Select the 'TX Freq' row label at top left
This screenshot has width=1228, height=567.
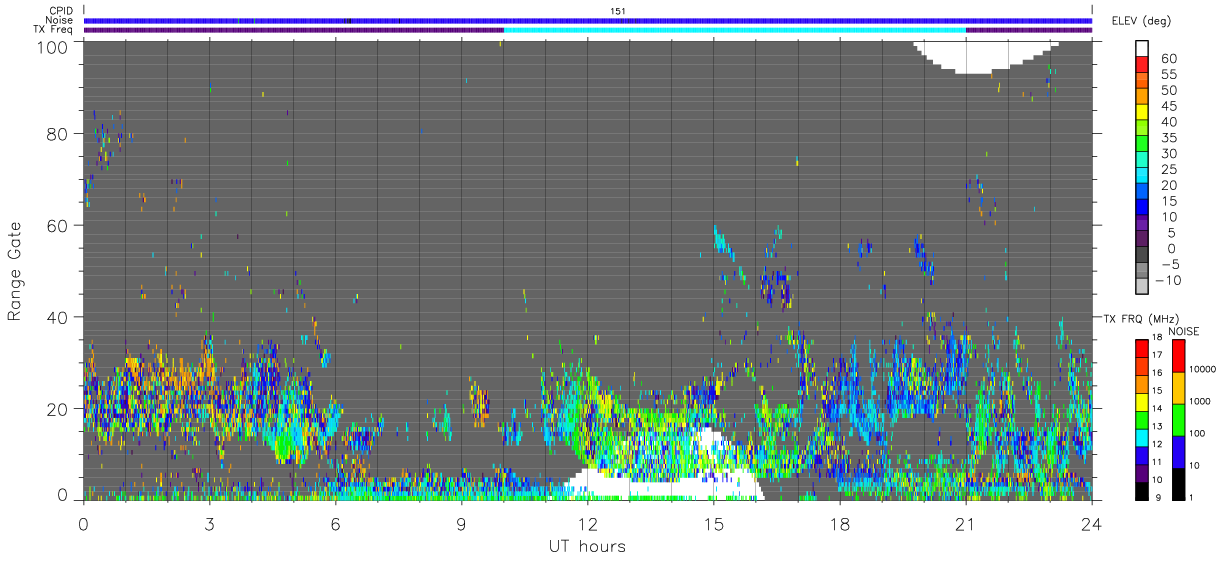tap(54, 30)
